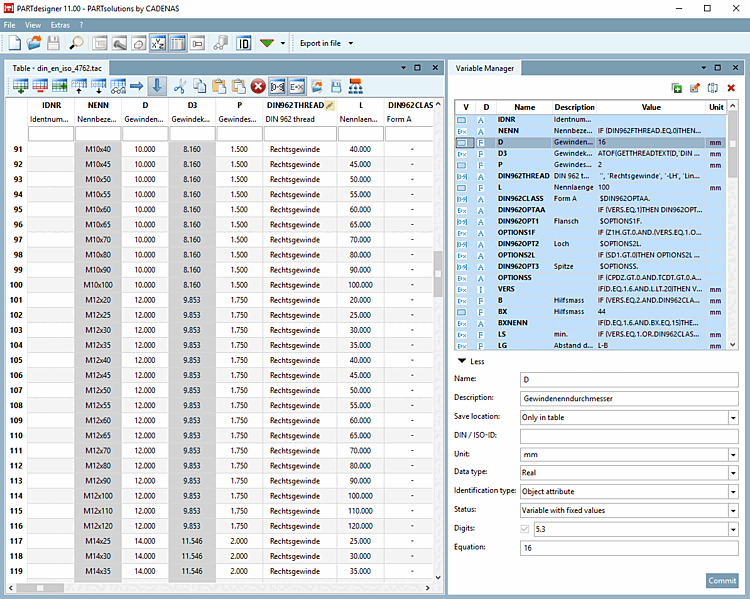The width and height of the screenshot is (750, 599).
Task: Click the blue down arrow icon
Action: (x=156, y=87)
